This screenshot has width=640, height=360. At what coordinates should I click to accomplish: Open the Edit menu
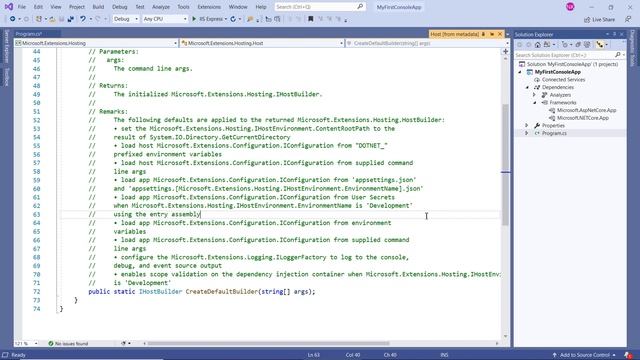click(38, 7)
